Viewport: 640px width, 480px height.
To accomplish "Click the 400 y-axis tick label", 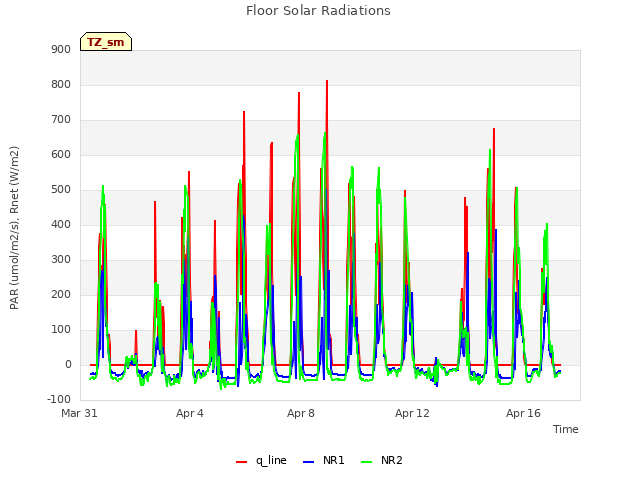I will click(61, 225).
